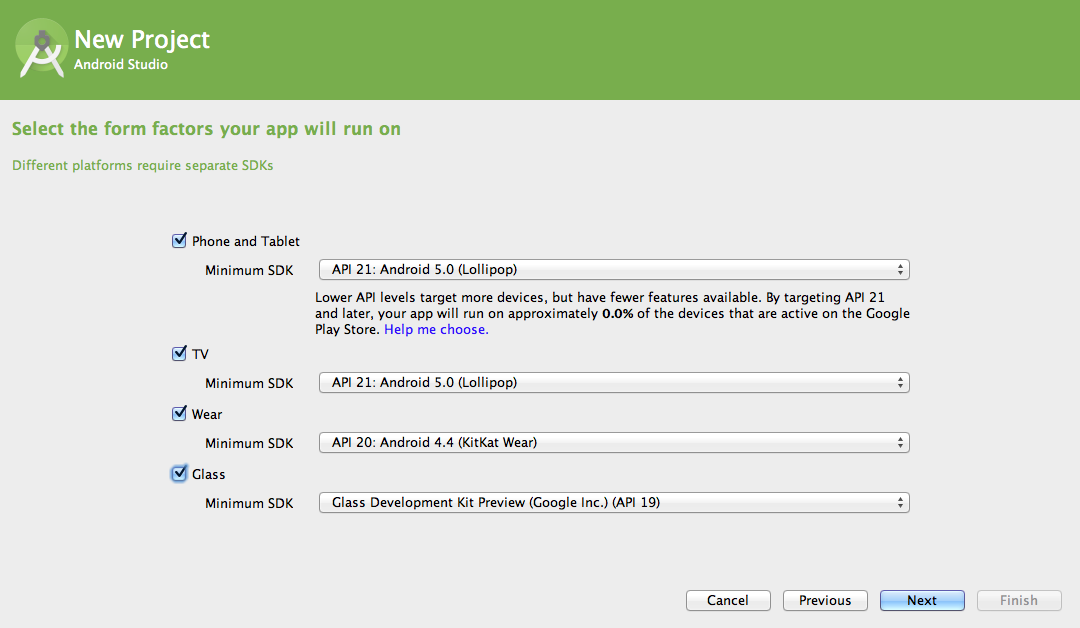Disable the TV form factor checkbox
The width and height of the screenshot is (1080, 628).
point(180,354)
